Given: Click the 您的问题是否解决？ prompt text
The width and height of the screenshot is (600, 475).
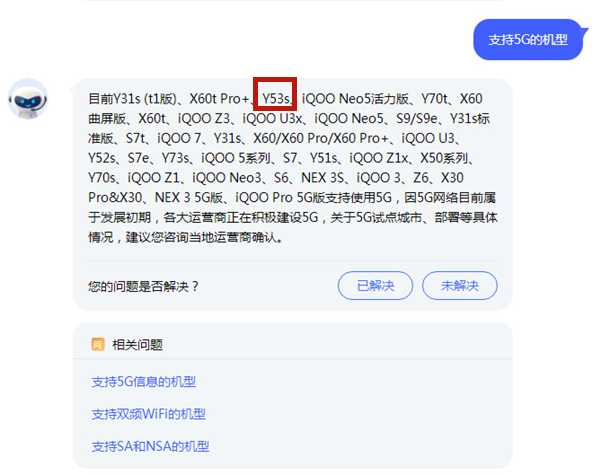Looking at the screenshot, I should coord(144,286).
